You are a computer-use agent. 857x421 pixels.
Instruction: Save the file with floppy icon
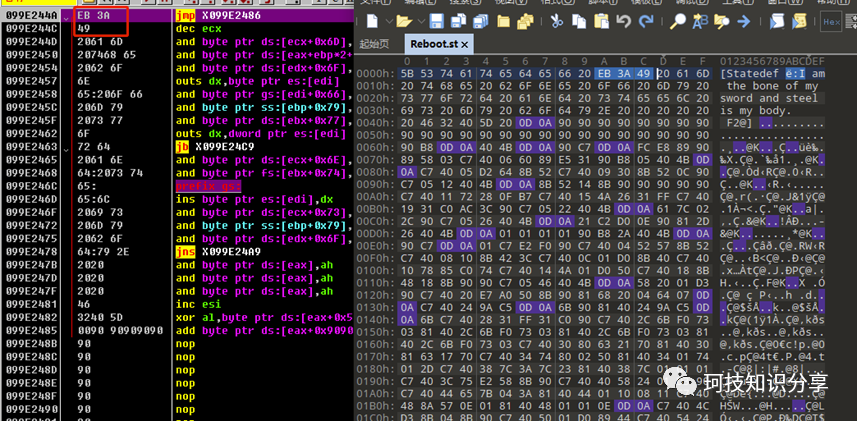coord(436,21)
